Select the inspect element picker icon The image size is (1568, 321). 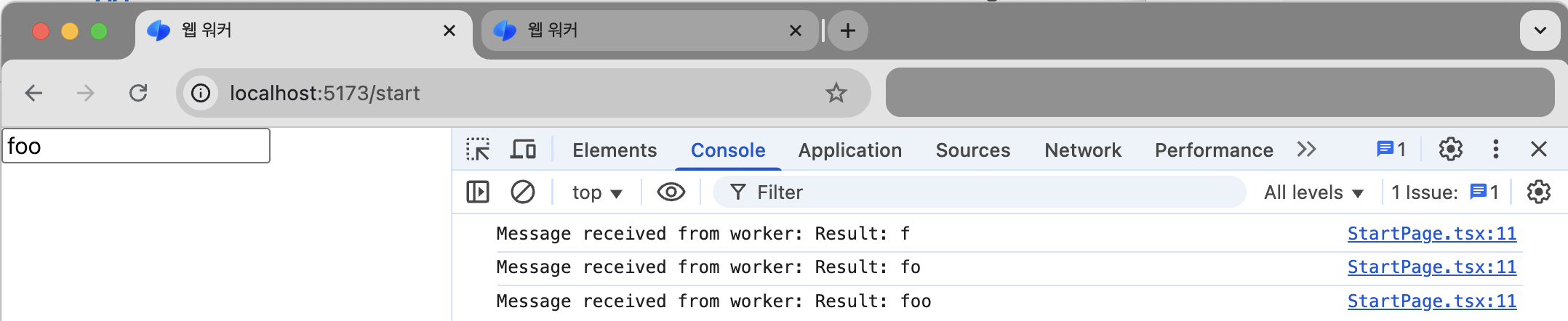click(478, 150)
